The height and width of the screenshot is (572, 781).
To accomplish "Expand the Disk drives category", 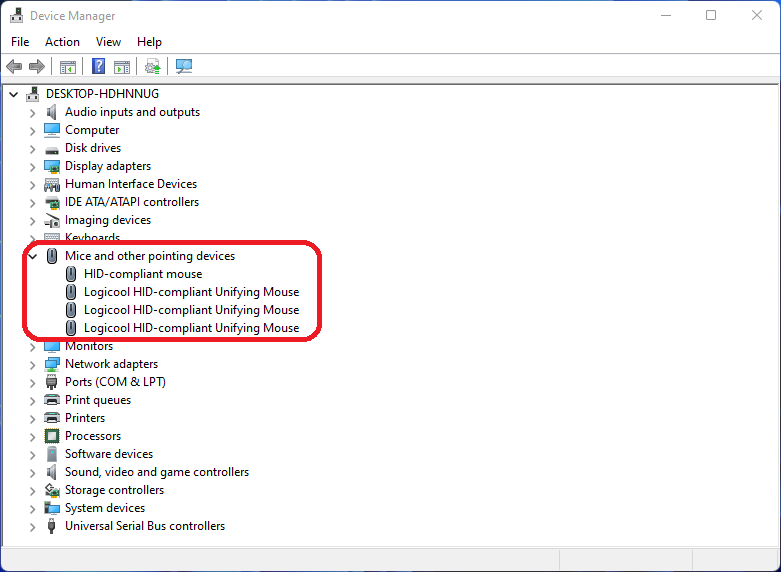I will click(x=32, y=149).
